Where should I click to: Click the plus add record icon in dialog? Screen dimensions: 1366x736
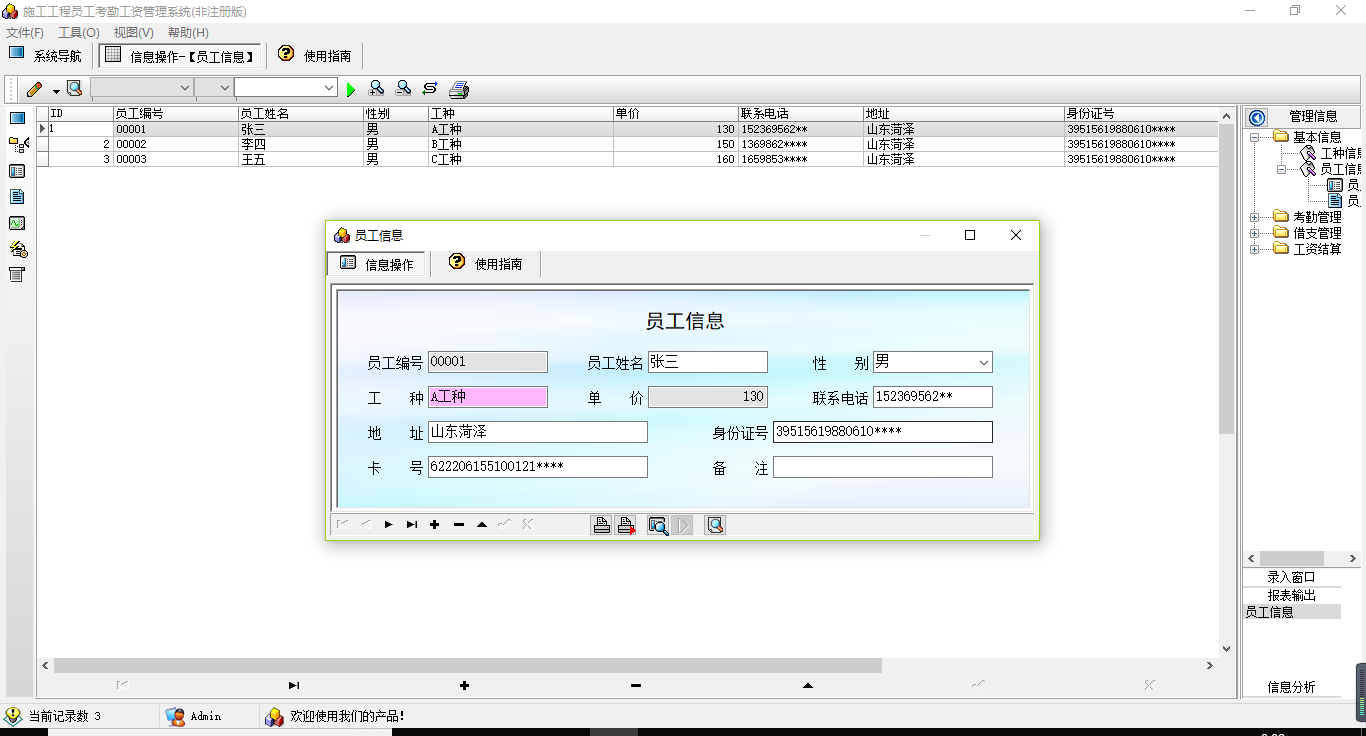pos(434,524)
